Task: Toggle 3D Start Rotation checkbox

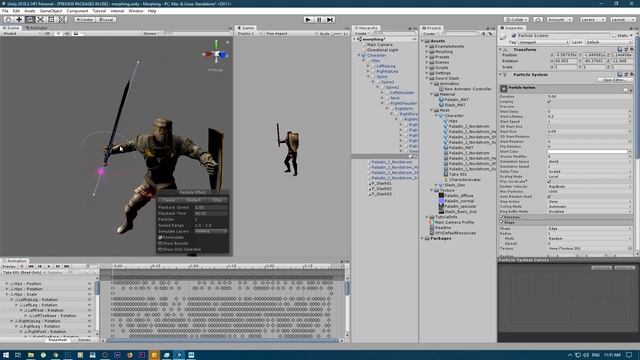Action: point(549,137)
